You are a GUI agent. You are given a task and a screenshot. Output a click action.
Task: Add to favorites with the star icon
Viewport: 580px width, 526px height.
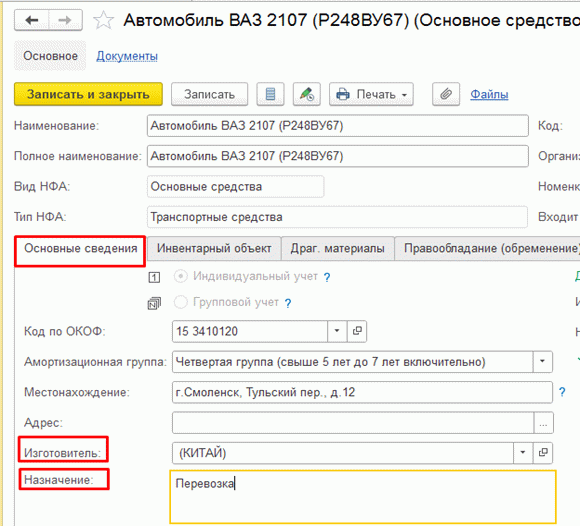(x=104, y=20)
